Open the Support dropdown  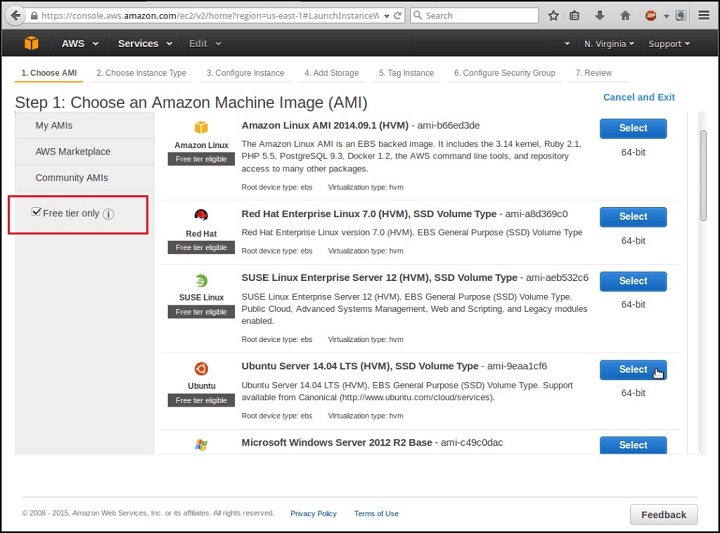click(x=669, y=44)
